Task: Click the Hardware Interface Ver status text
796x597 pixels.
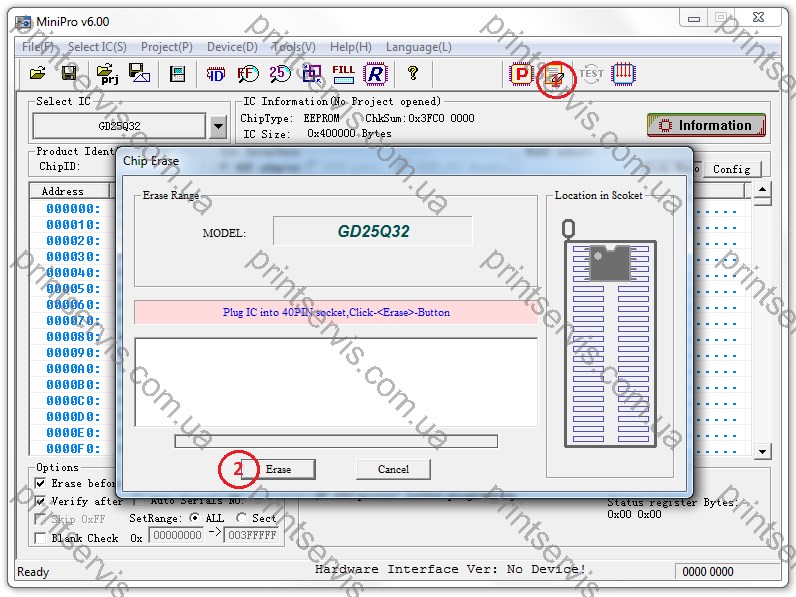Action: pyautogui.click(x=450, y=569)
